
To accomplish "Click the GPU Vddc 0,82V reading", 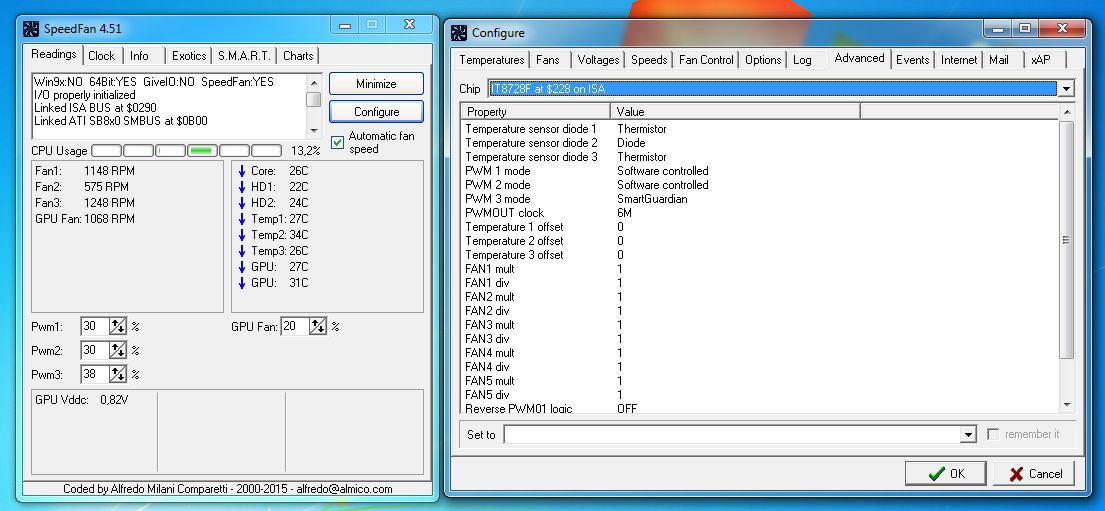I will [x=82, y=400].
